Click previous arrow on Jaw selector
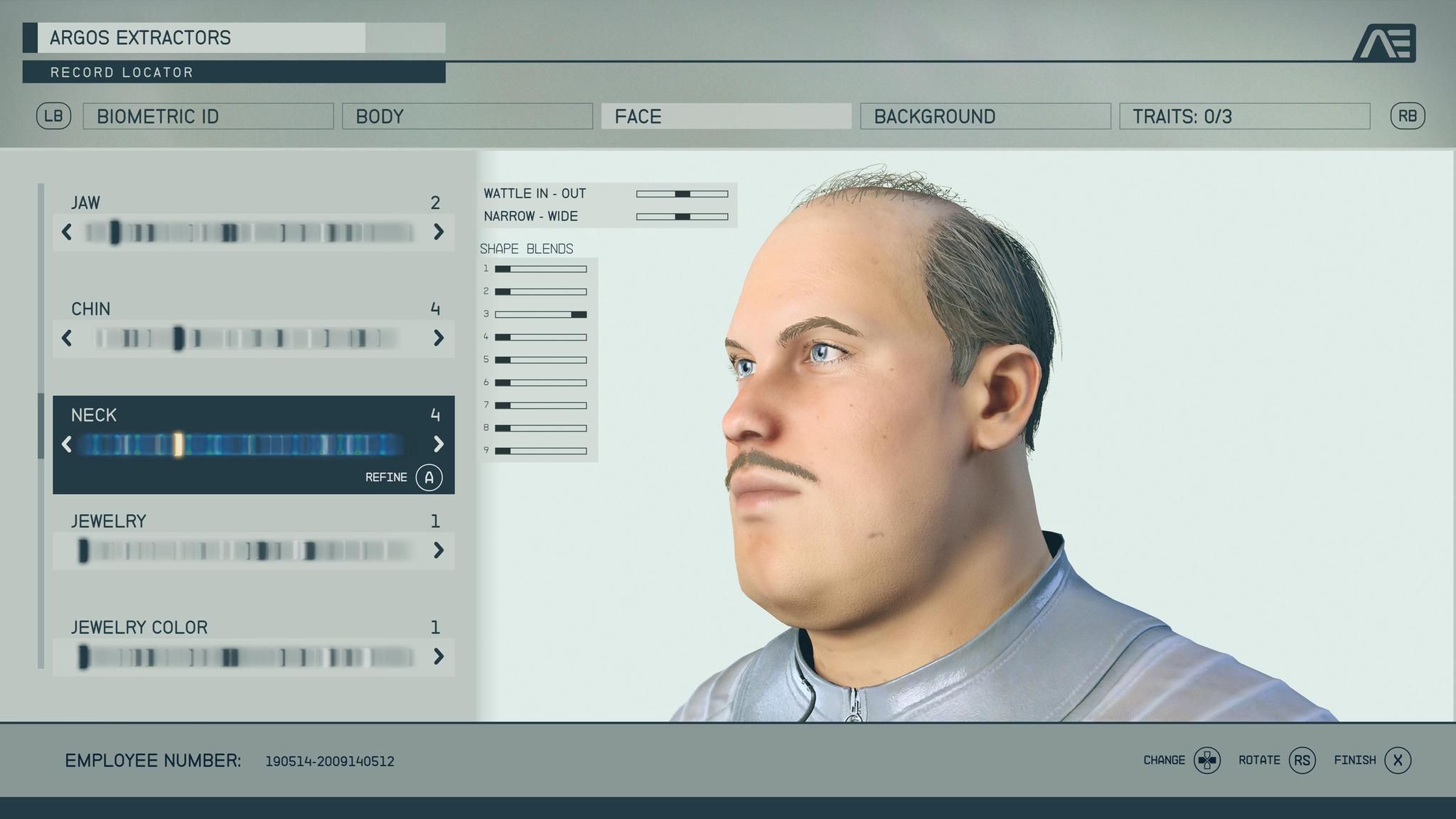 point(67,232)
